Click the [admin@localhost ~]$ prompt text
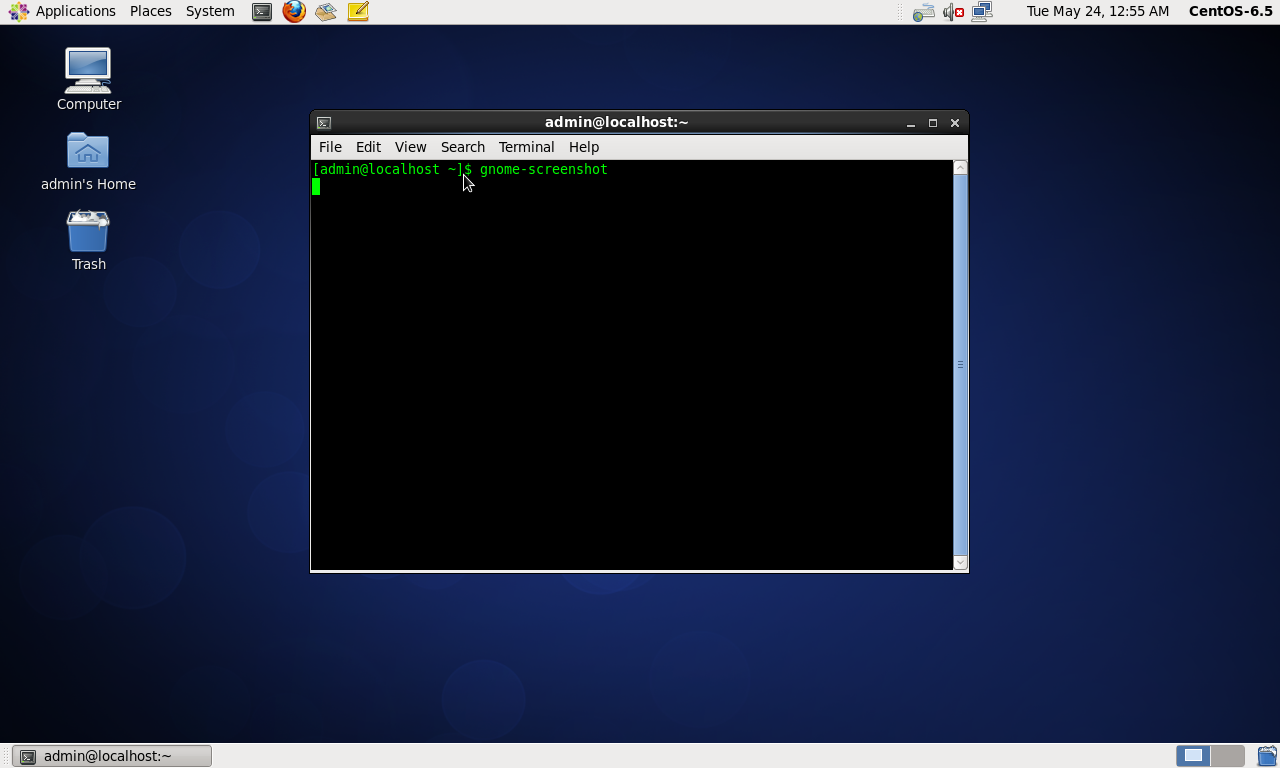Image resolution: width=1280 pixels, height=768 pixels. pos(392,169)
